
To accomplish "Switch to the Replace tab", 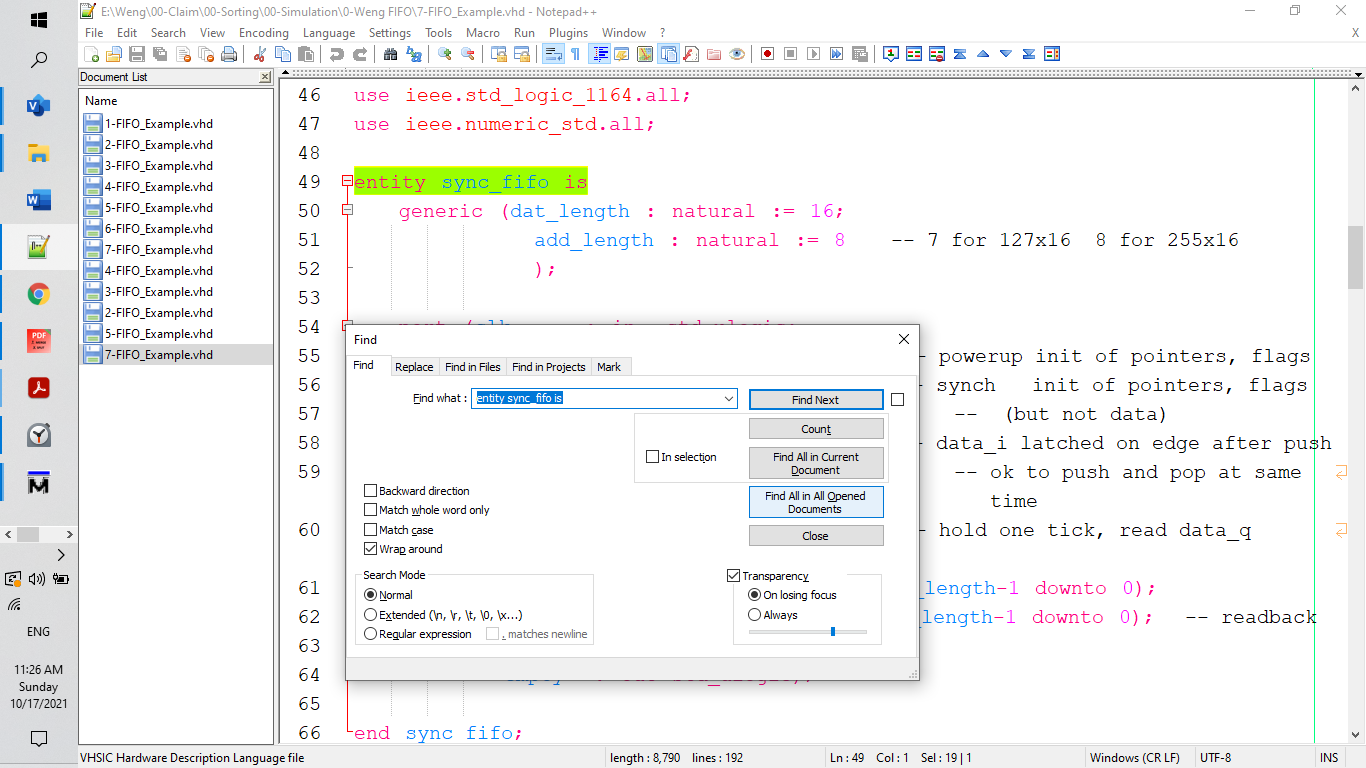I will coord(414,367).
